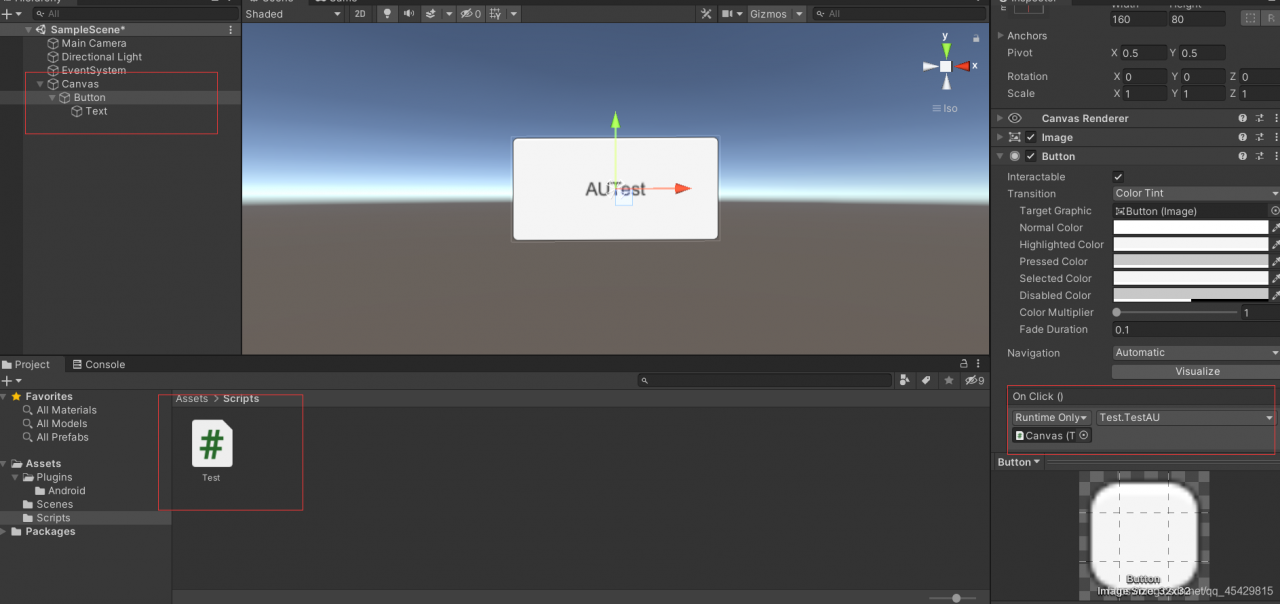1280x604 pixels.
Task: Select the Test script asset
Action: (212, 451)
